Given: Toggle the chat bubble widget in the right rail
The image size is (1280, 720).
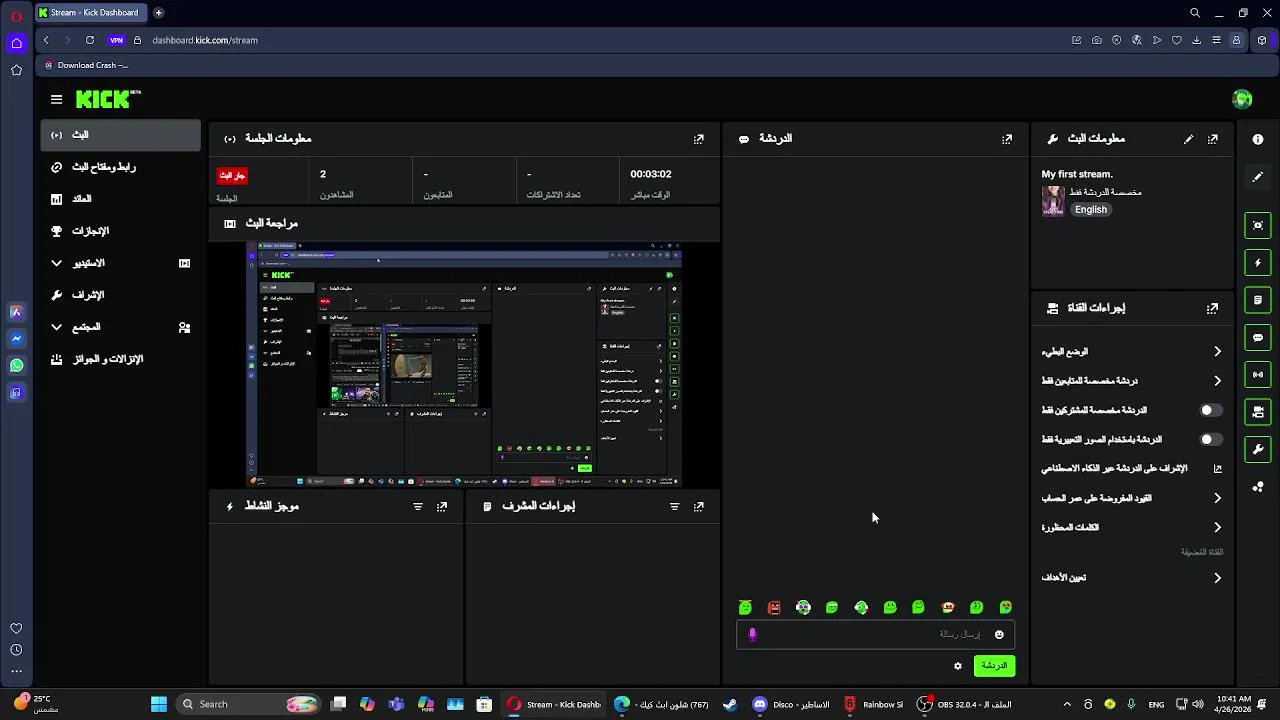Looking at the screenshot, I should [1258, 337].
